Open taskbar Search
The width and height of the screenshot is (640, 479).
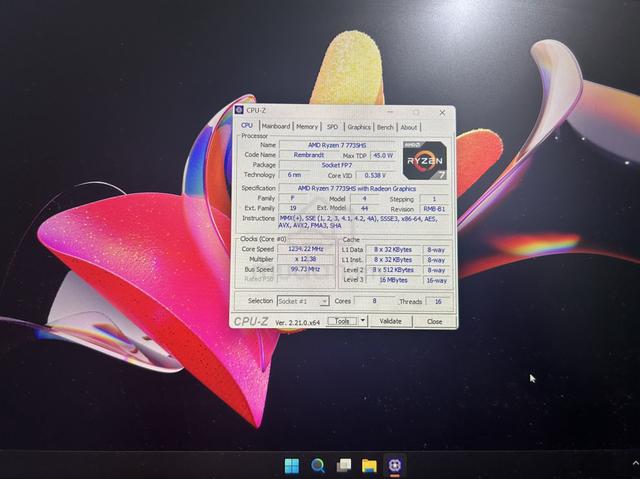pos(318,466)
